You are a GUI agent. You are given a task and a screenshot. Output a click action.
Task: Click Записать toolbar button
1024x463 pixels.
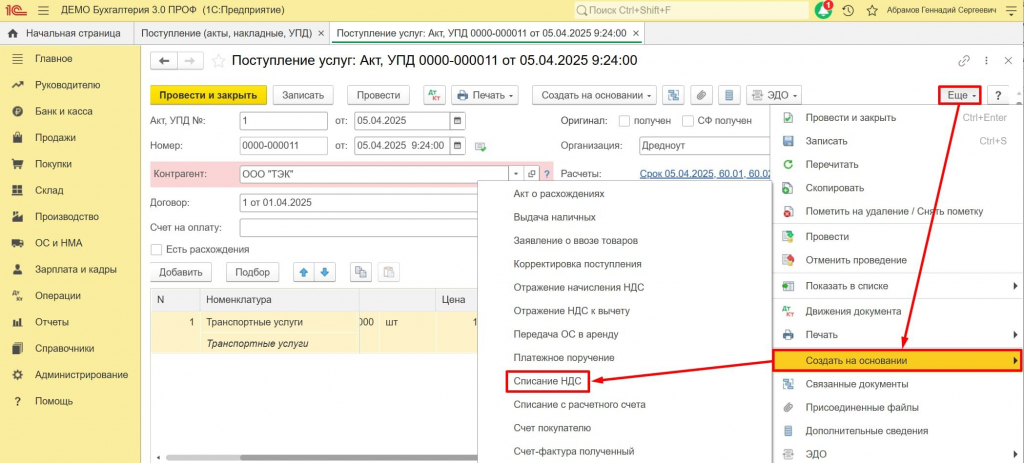(x=303, y=95)
